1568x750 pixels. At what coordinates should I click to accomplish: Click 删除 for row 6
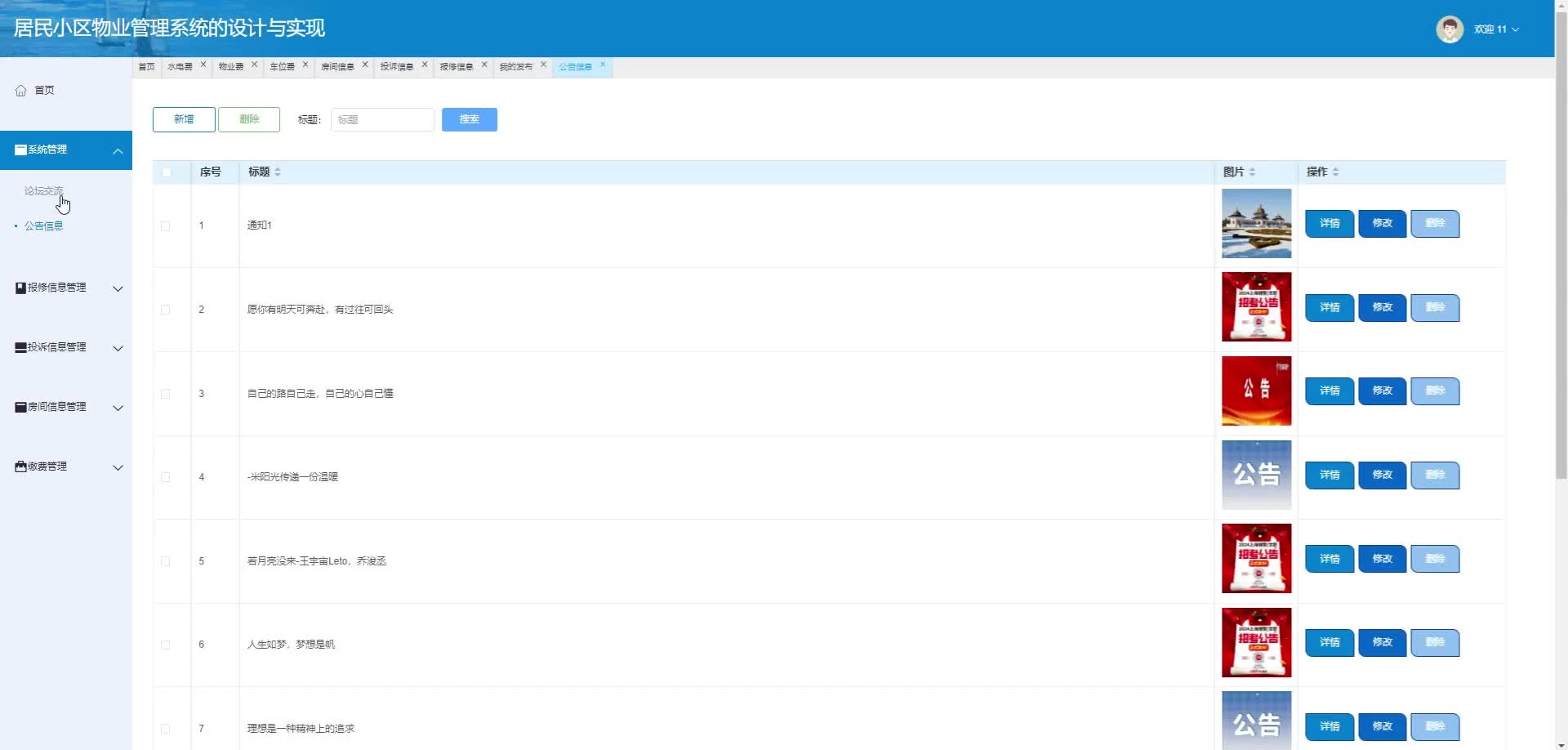pos(1435,642)
